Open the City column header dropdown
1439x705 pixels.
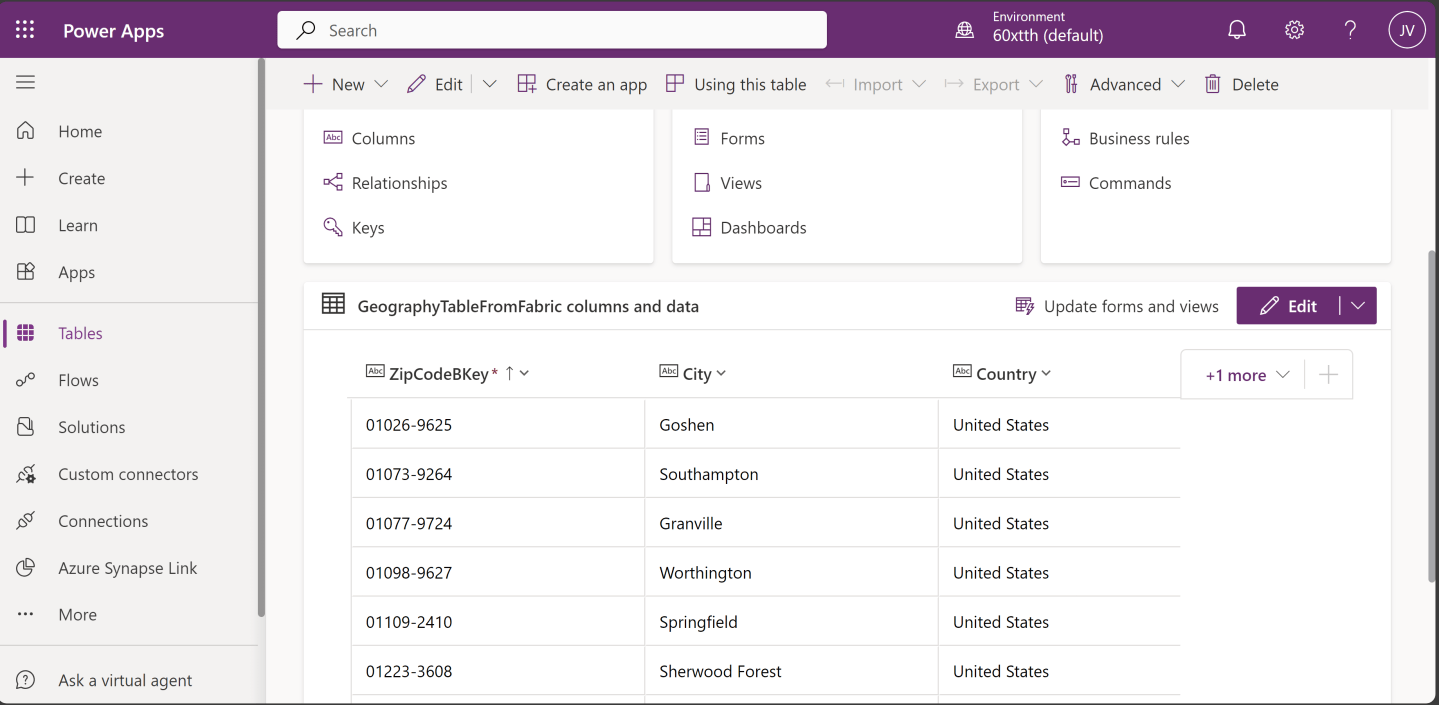(721, 373)
